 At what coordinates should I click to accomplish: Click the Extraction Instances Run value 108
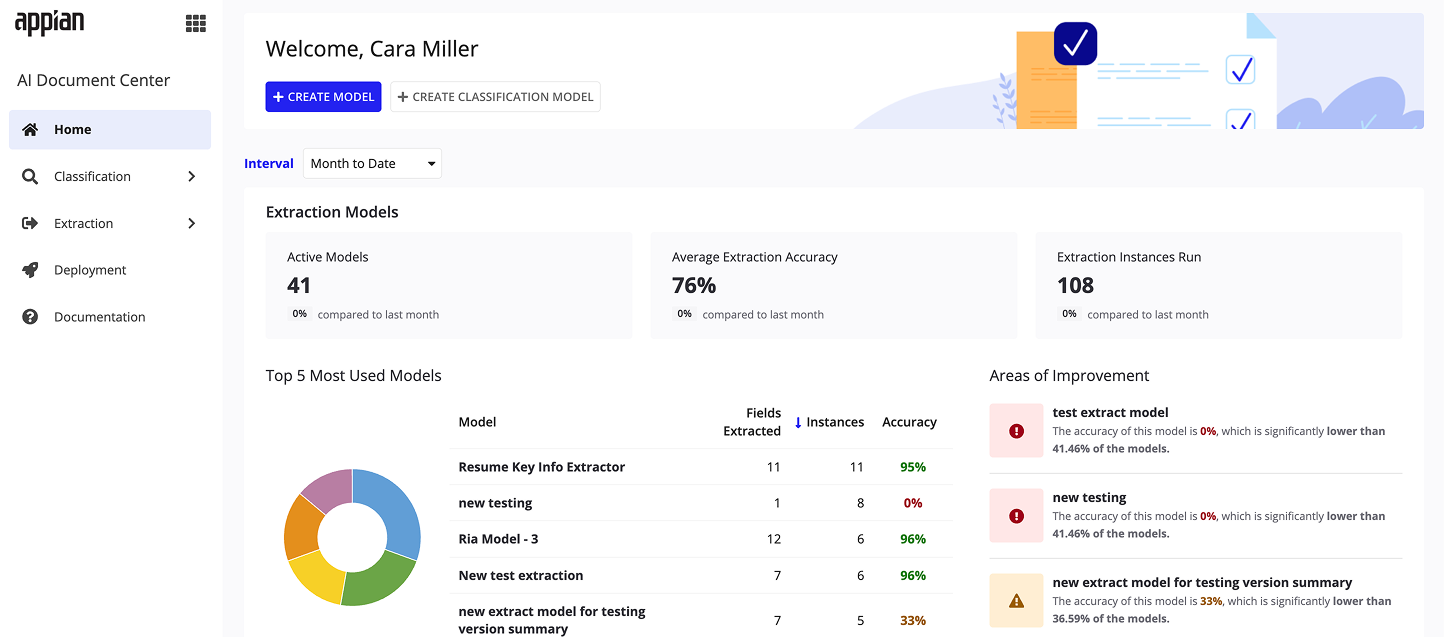point(1076,285)
